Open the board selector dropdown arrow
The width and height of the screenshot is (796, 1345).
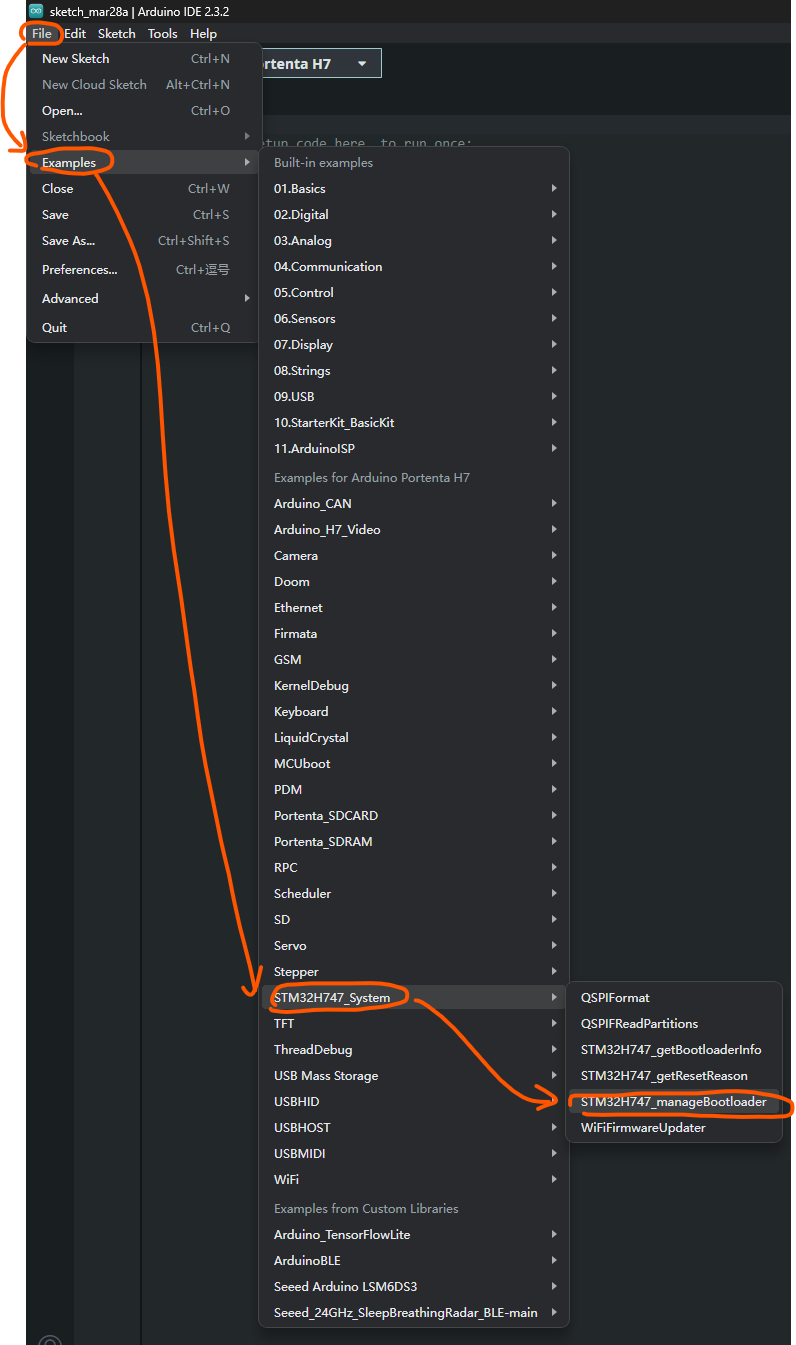[362, 63]
